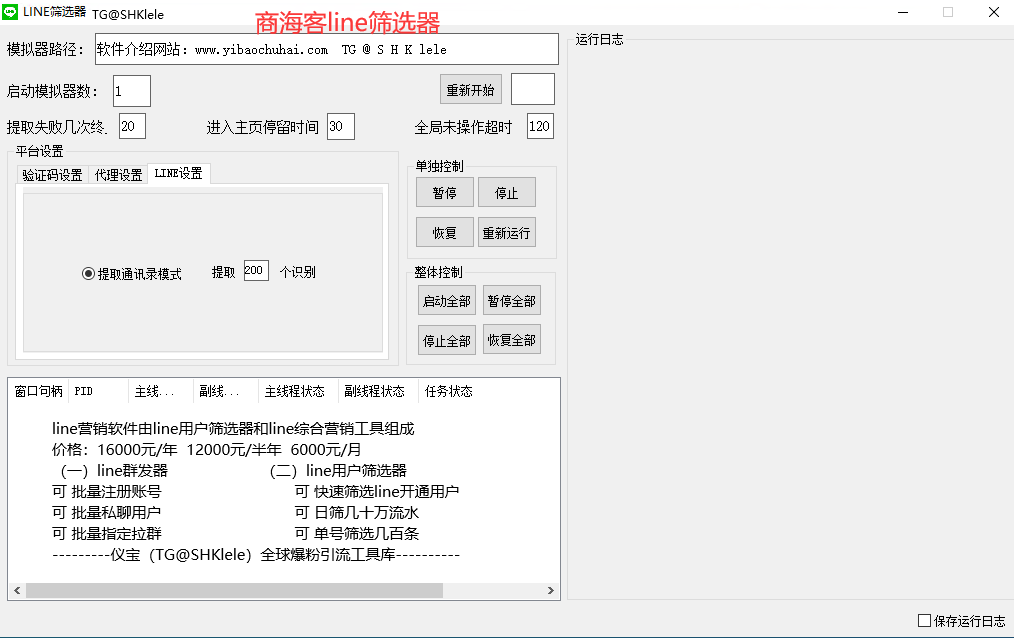Screen dimensions: 1014x638
Task: Click the text 可 日筛几十万流水
Action: [357, 513]
